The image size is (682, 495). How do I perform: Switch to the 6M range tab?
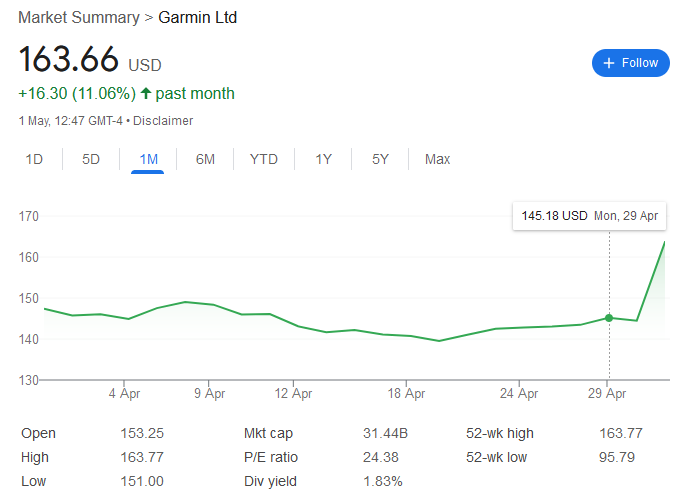coord(205,159)
